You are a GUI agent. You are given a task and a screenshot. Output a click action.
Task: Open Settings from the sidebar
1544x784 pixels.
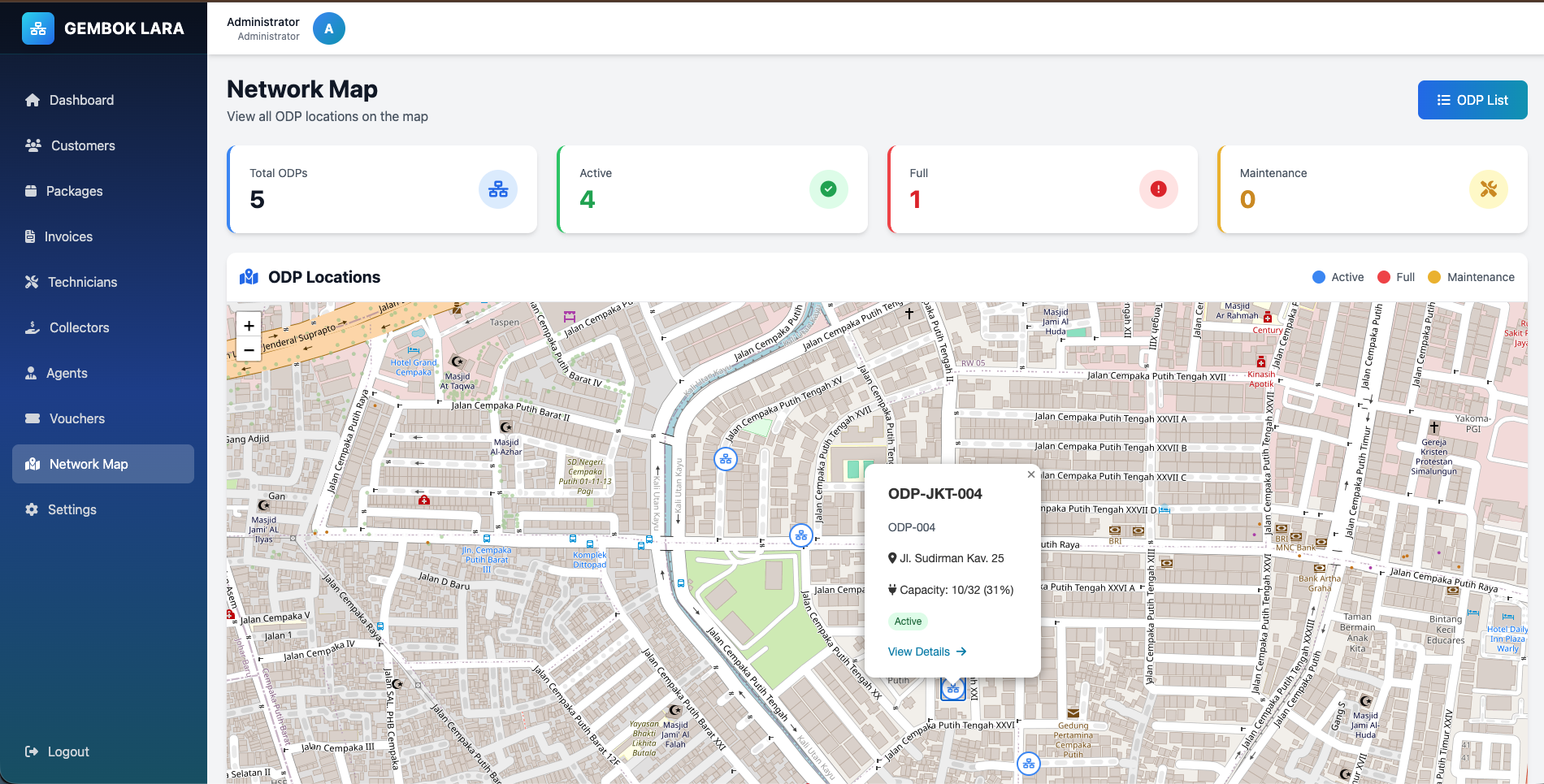pos(72,509)
